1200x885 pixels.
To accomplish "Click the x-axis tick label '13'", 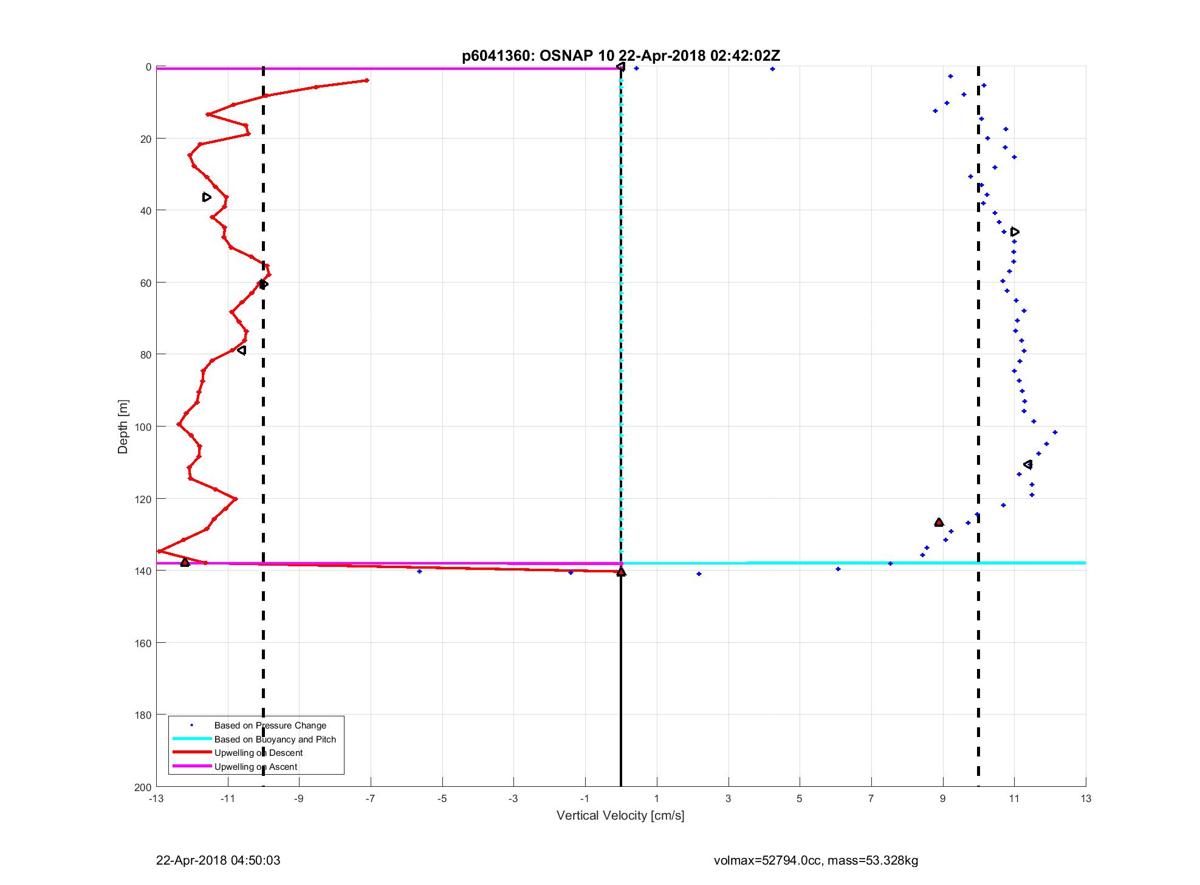I will tap(1086, 799).
